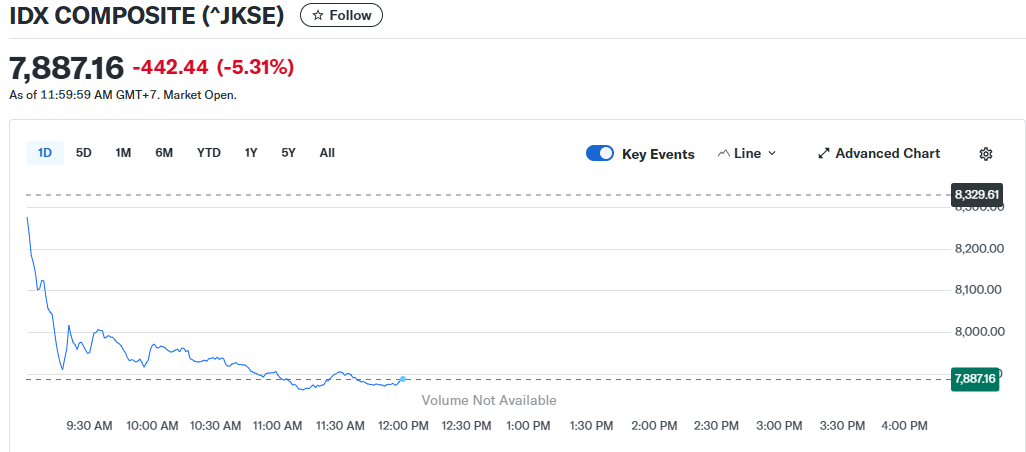Select the 1M range tab
The image size is (1026, 452).
(x=123, y=153)
